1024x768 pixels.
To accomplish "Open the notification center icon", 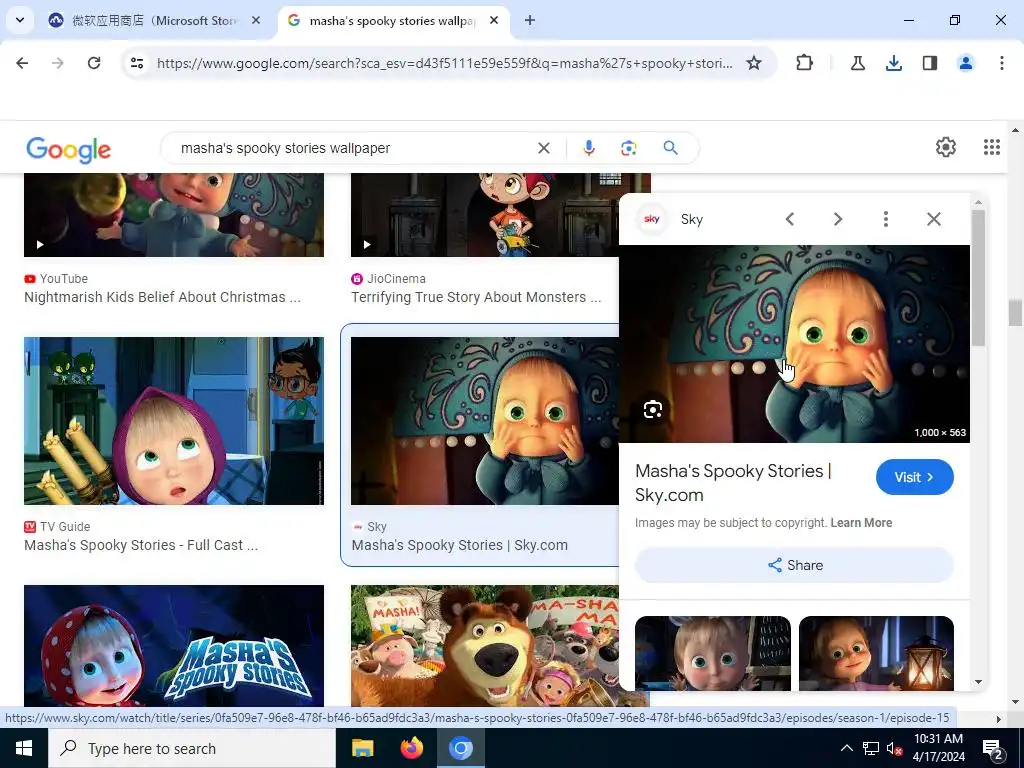I will pos(993,748).
